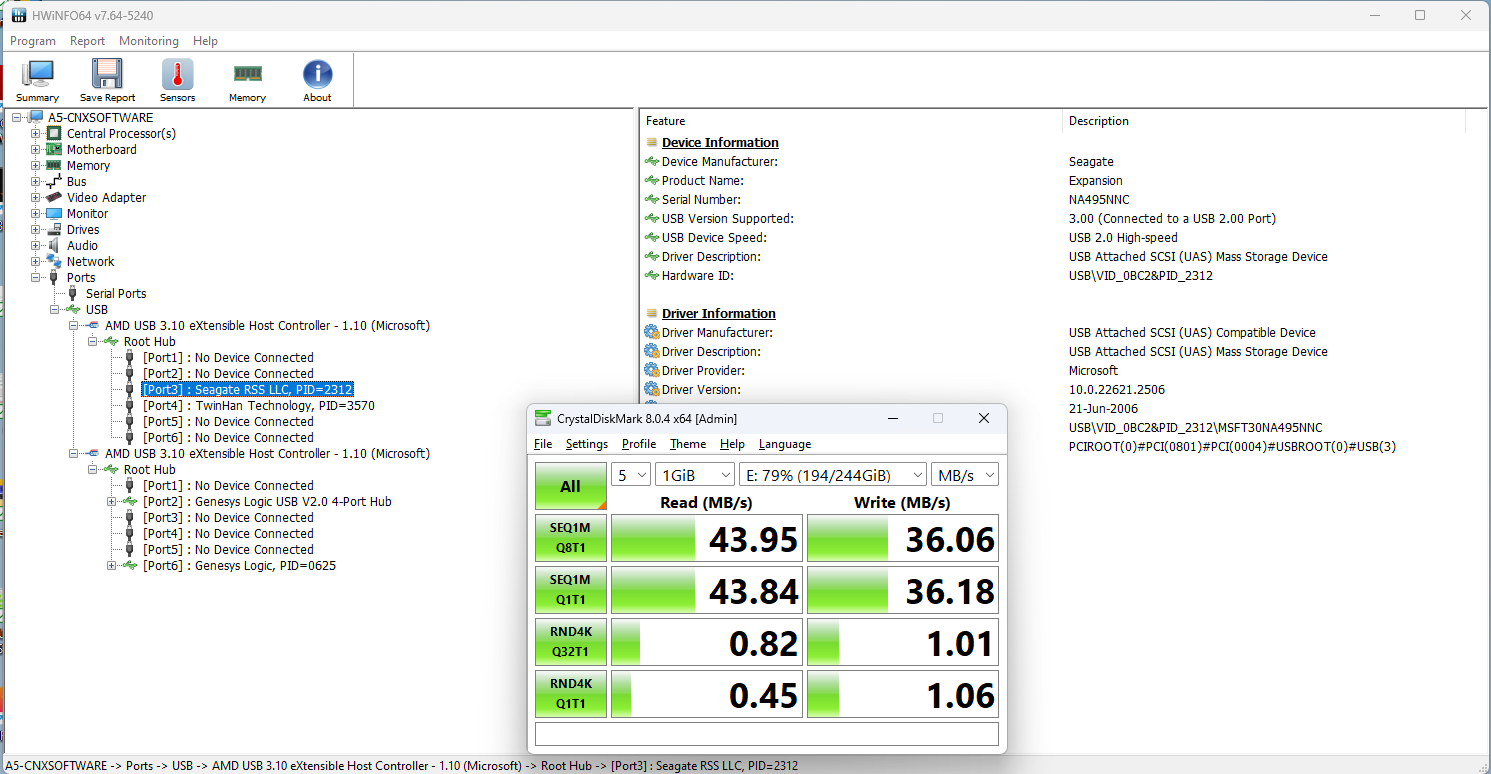
Task: Expand the Drives node
Action: tap(36, 229)
